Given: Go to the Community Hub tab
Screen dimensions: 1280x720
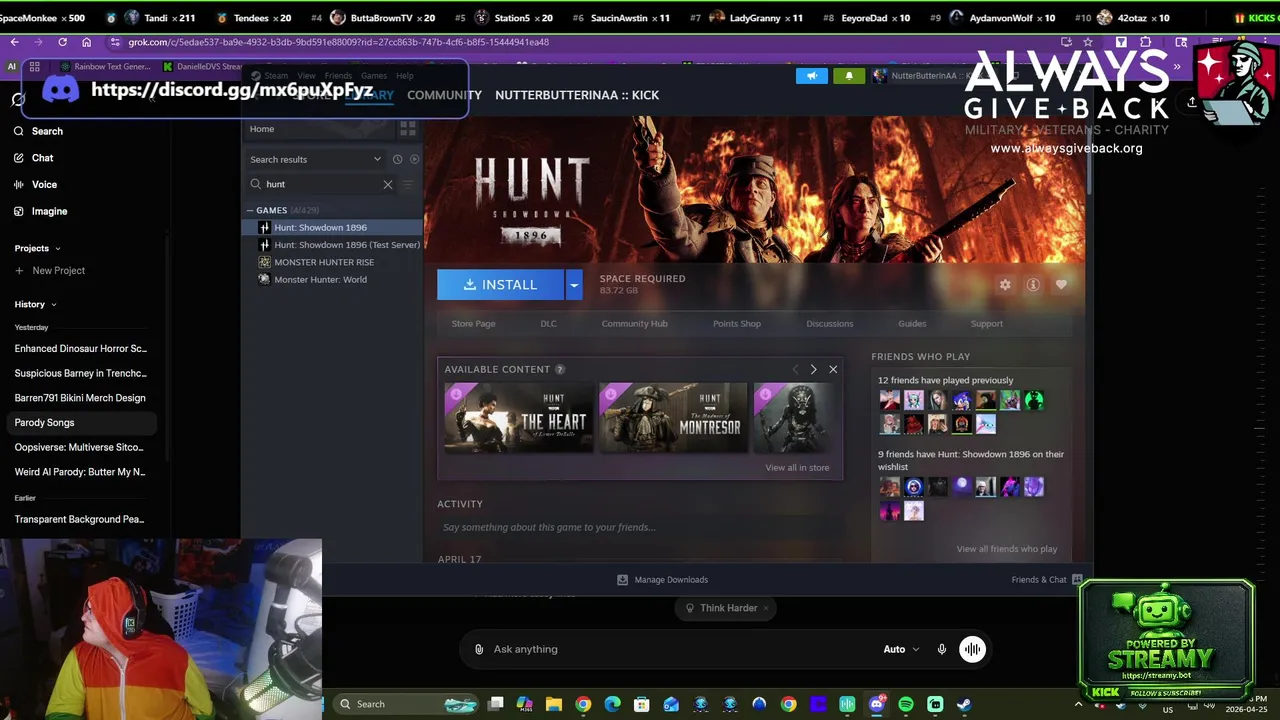Looking at the screenshot, I should coord(634,324).
